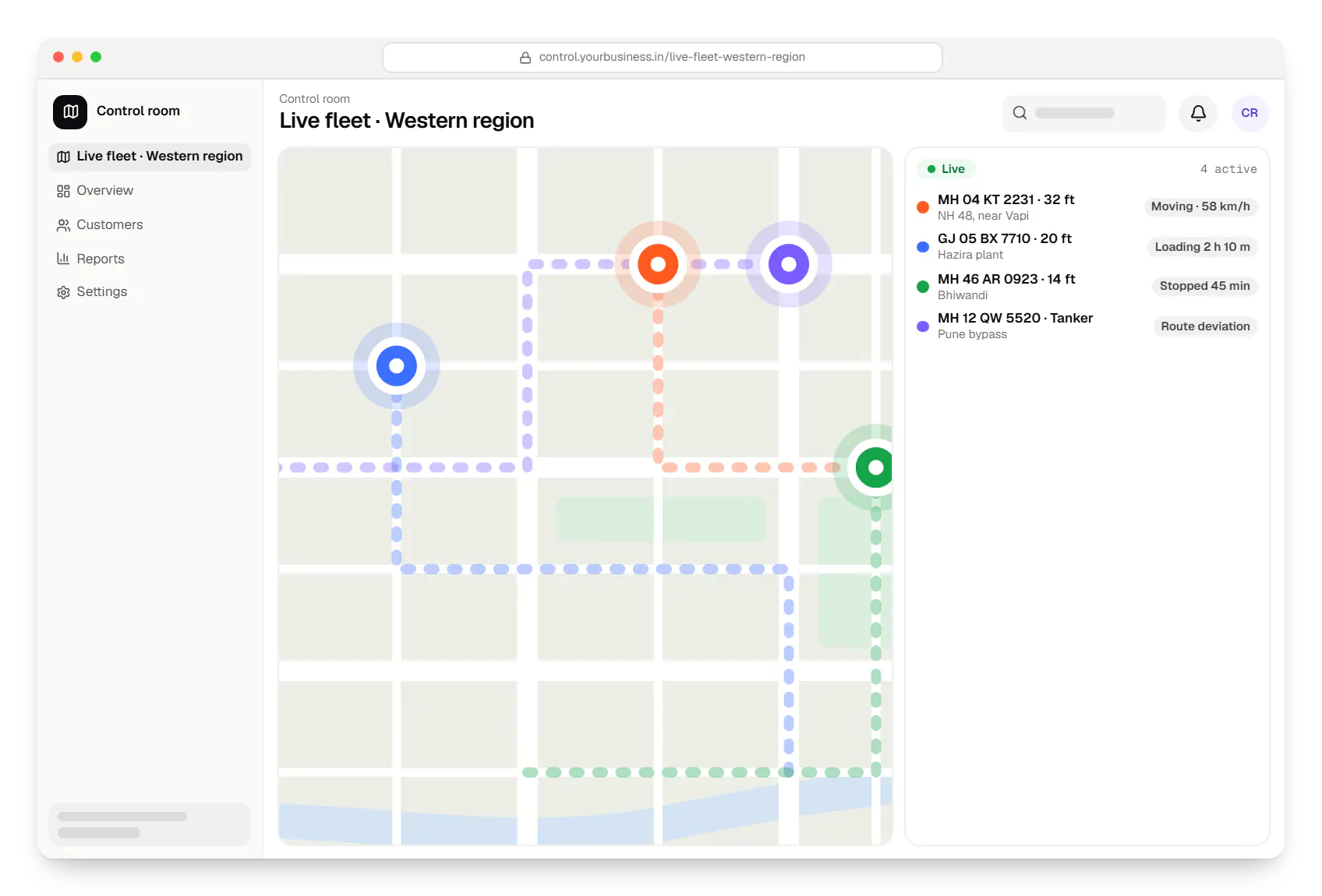Click the '4 active' count text
1322x896 pixels.
[x=1228, y=169]
